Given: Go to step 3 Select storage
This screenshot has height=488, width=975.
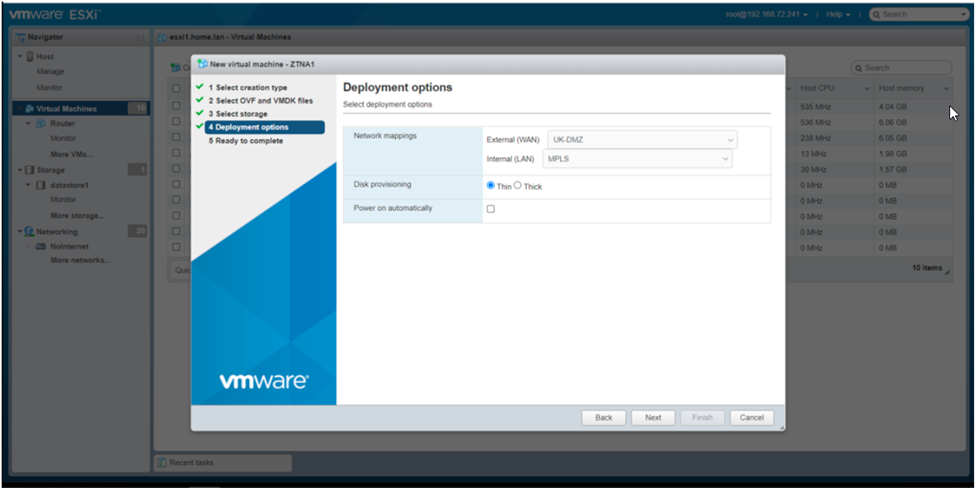Looking at the screenshot, I should (238, 114).
